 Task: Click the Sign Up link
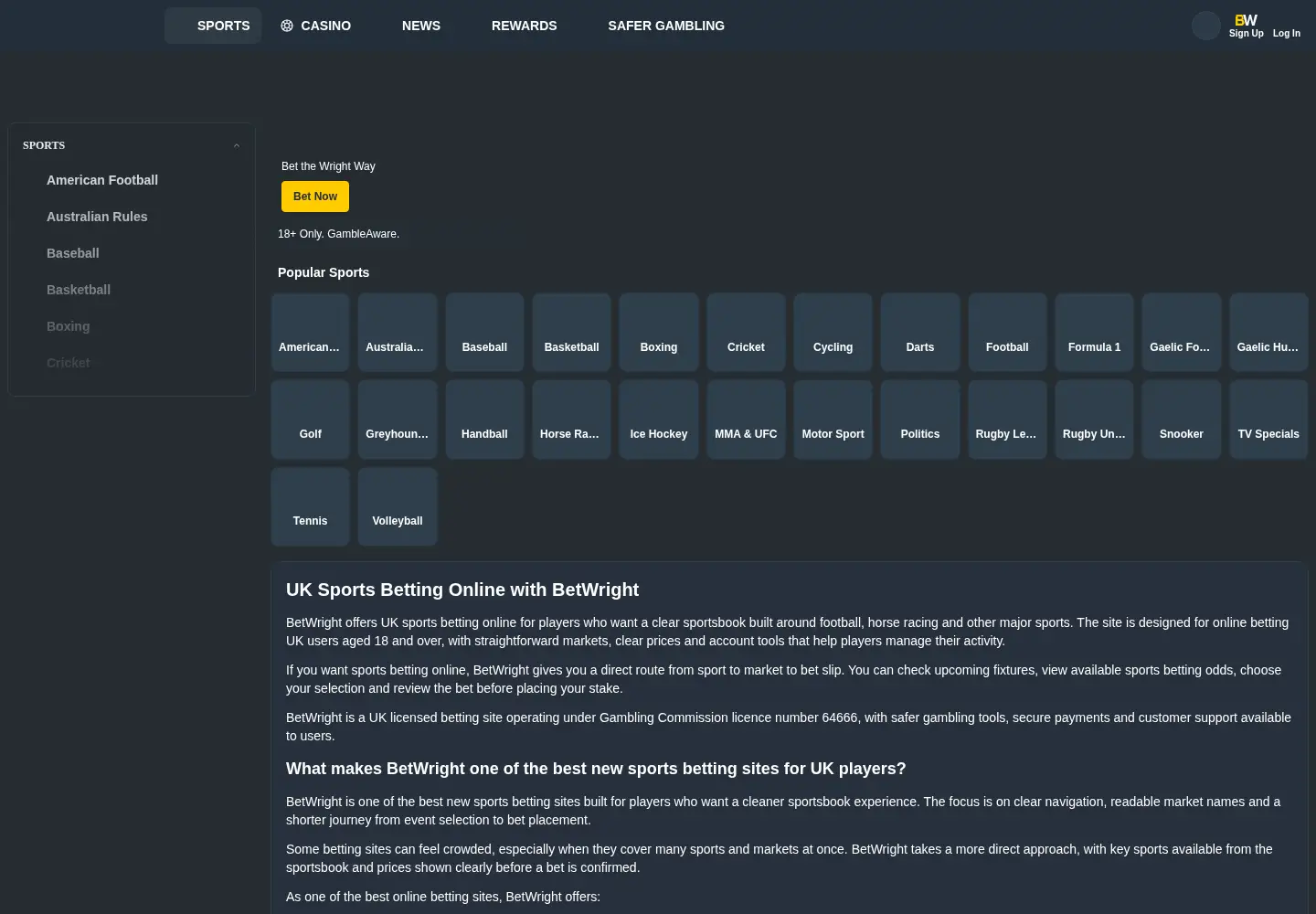click(1246, 33)
